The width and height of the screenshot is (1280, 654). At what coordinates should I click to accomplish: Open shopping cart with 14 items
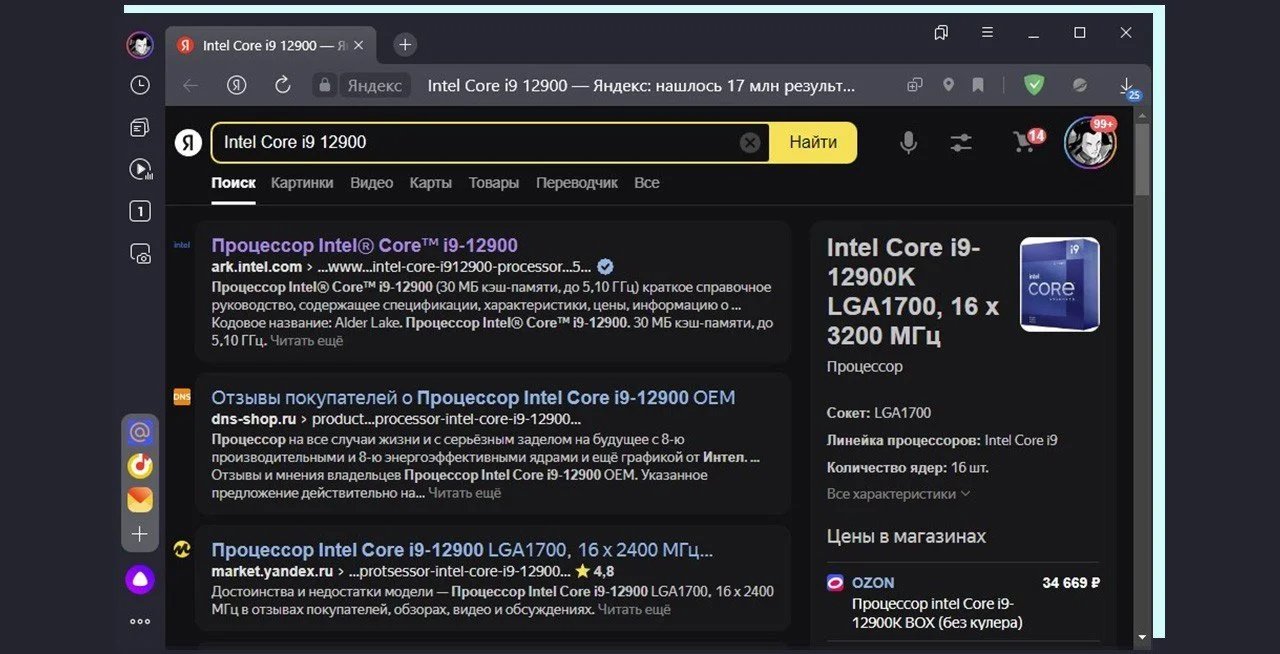pos(1028,141)
